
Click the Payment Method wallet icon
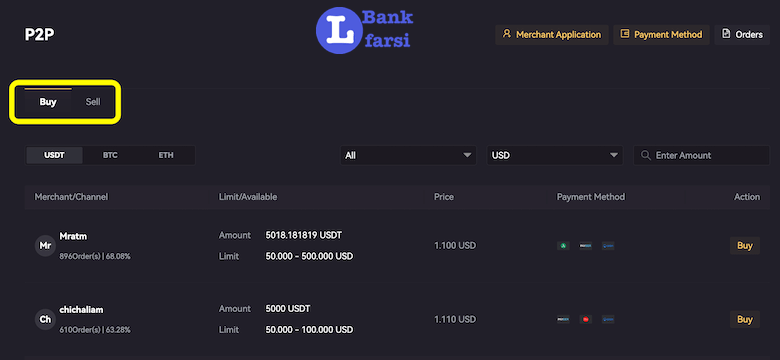tap(625, 34)
